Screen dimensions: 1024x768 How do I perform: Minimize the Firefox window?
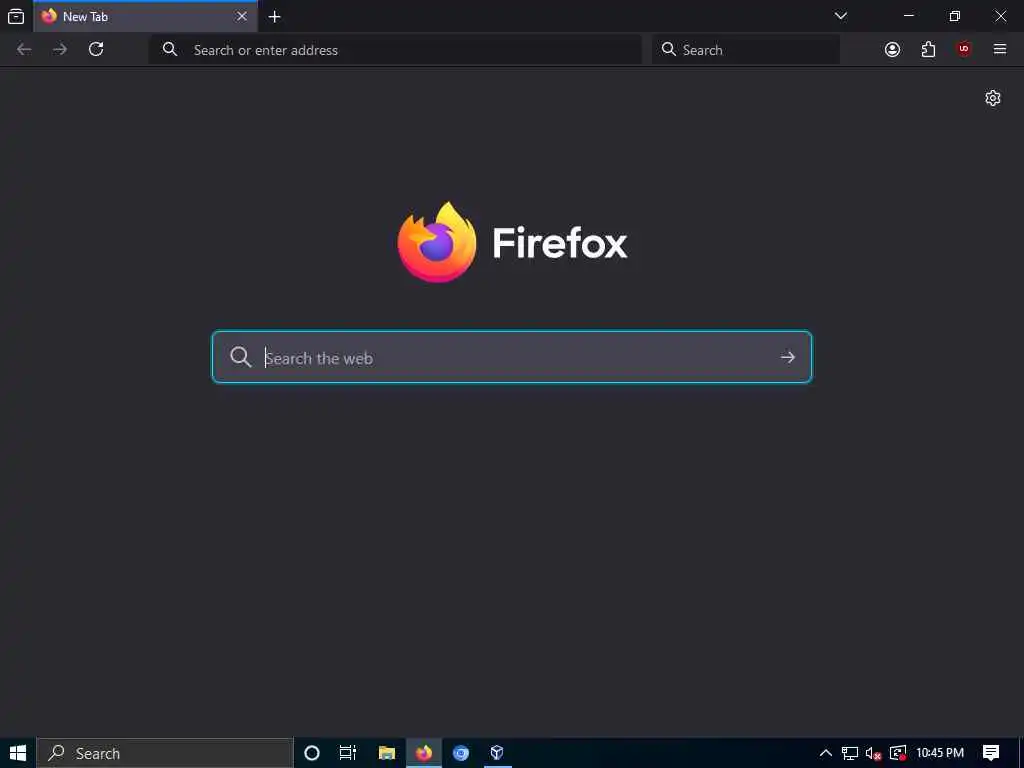click(x=909, y=16)
